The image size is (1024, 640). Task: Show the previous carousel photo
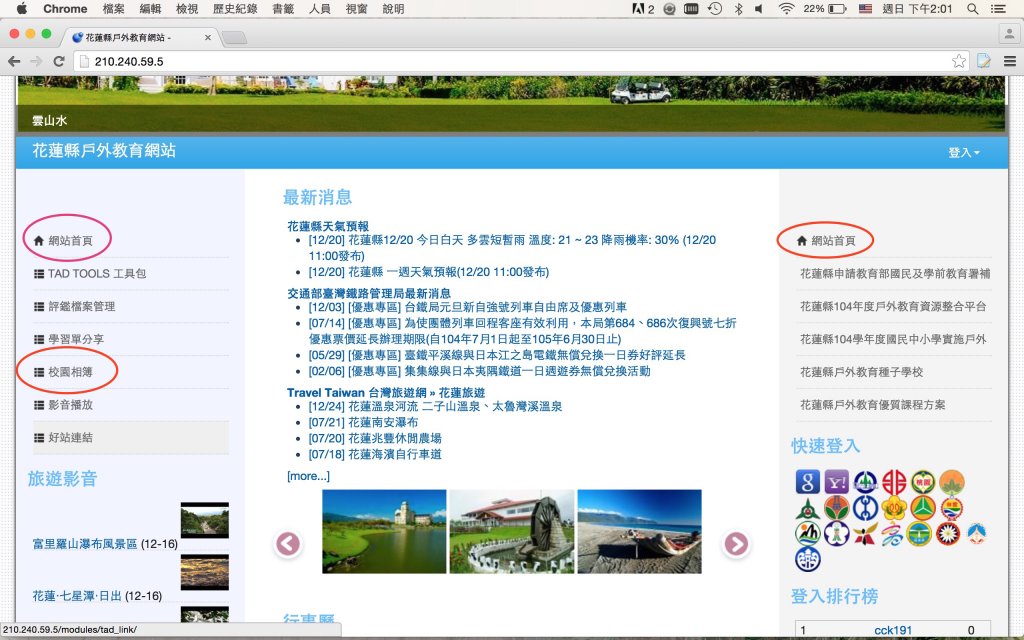click(x=288, y=543)
